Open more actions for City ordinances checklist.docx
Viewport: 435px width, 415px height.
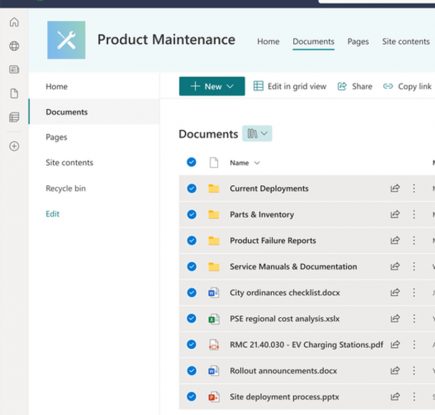coord(414,293)
